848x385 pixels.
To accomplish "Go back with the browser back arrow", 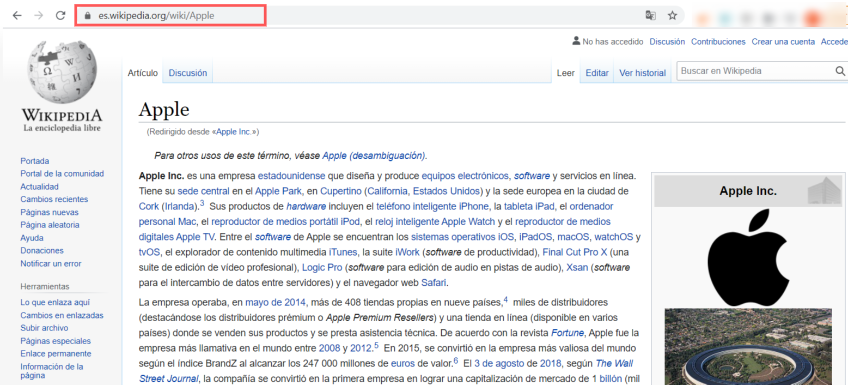I will (x=17, y=16).
